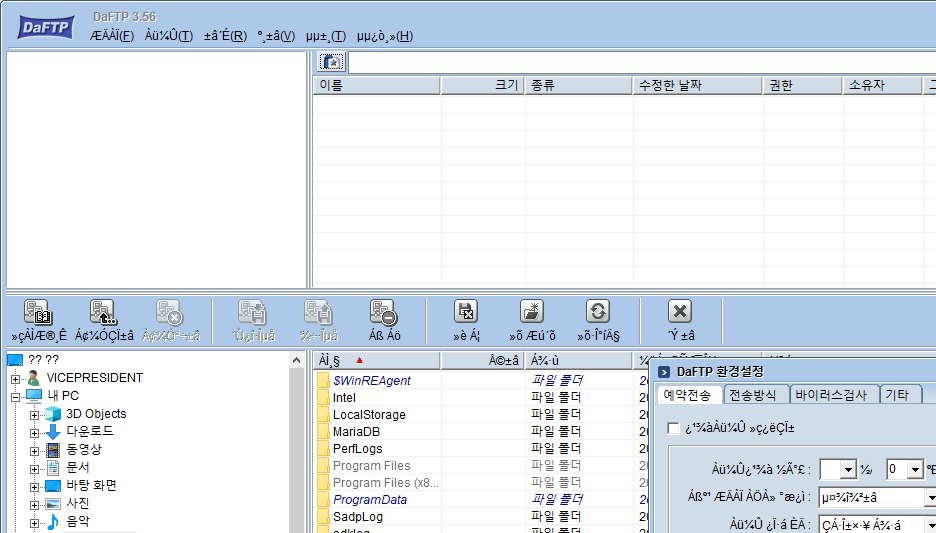
Task: Open the first wide combo box below the time dropdowns
Action: [x=877, y=497]
